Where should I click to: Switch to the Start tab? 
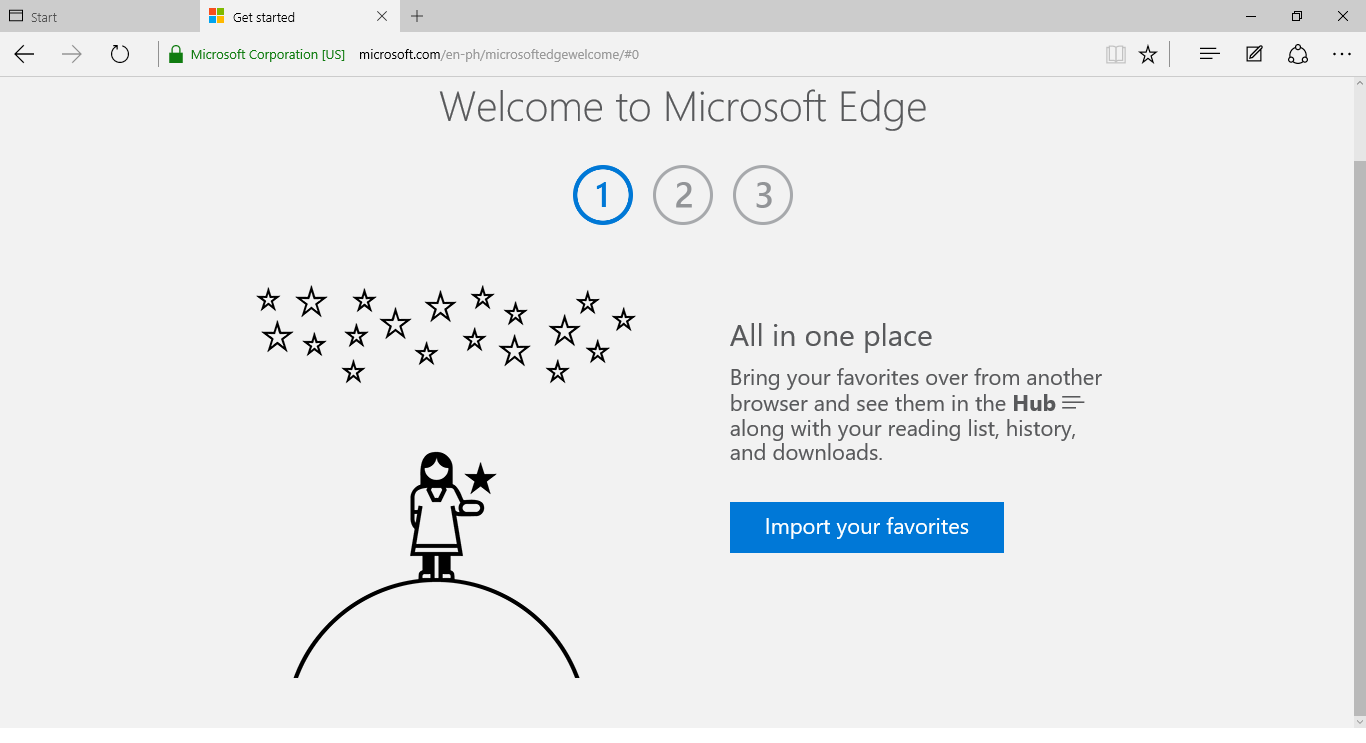[100, 17]
